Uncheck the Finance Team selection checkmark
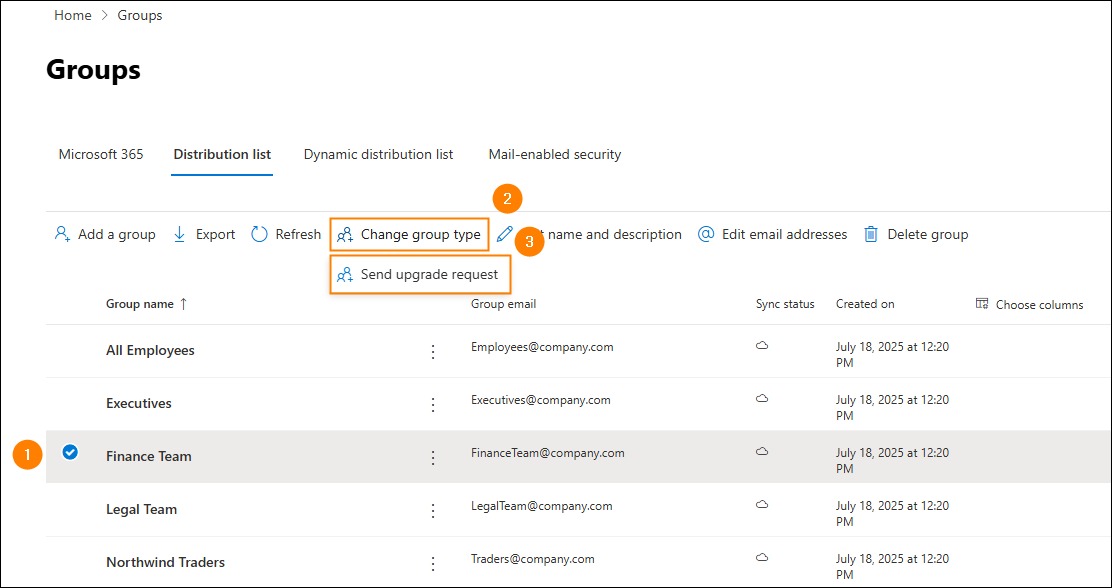The width and height of the screenshot is (1112, 588). click(x=70, y=451)
